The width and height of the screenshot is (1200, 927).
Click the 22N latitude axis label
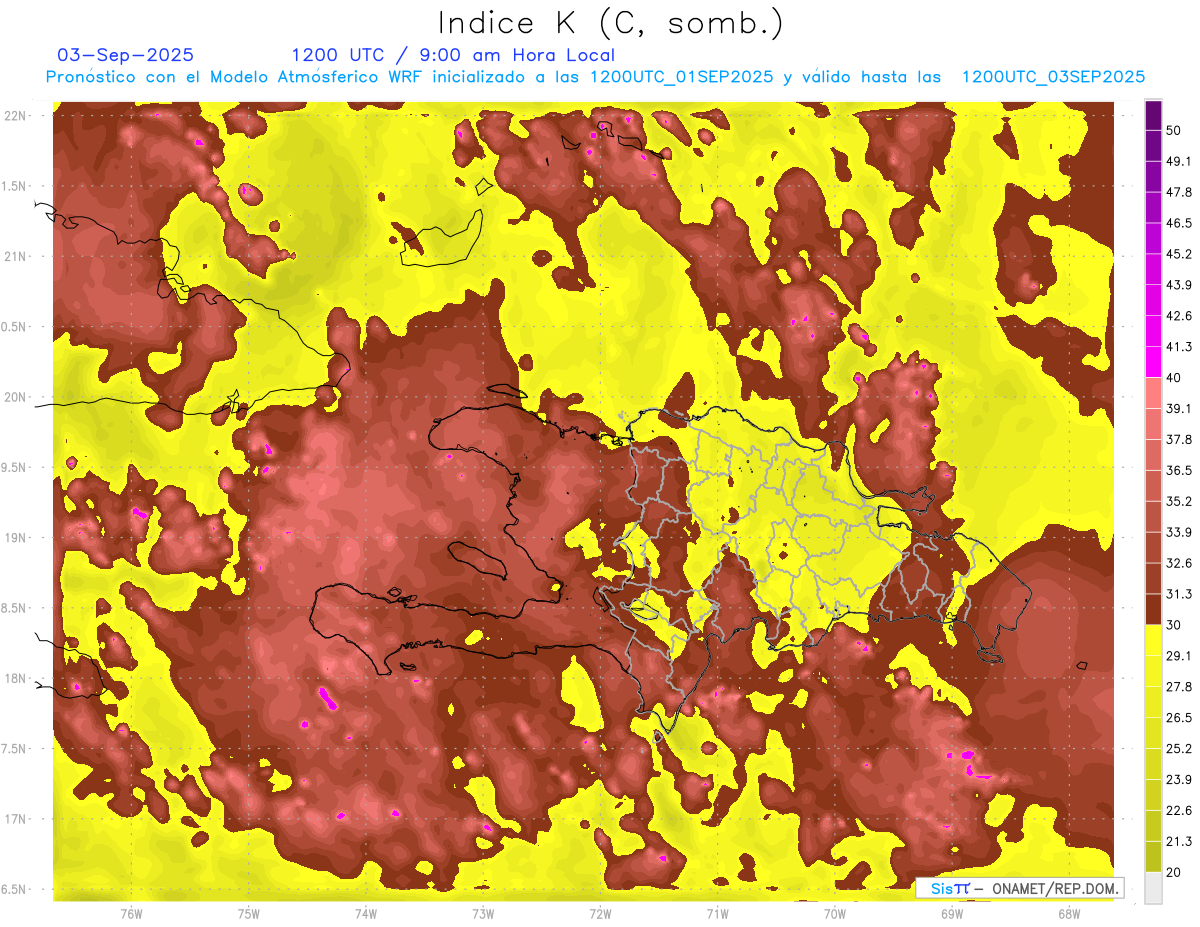[x=16, y=116]
